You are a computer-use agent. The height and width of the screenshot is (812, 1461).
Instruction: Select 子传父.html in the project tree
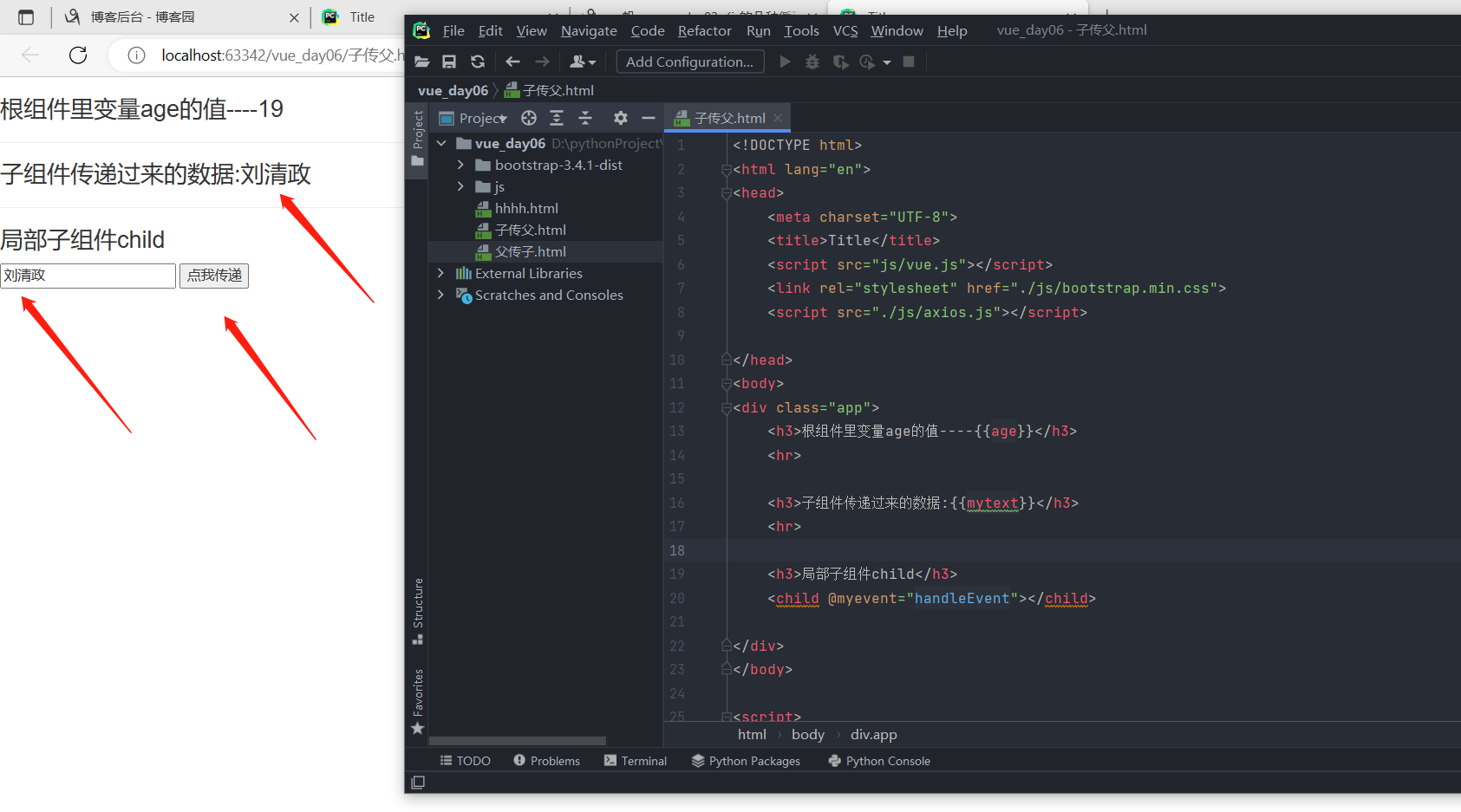tap(530, 230)
